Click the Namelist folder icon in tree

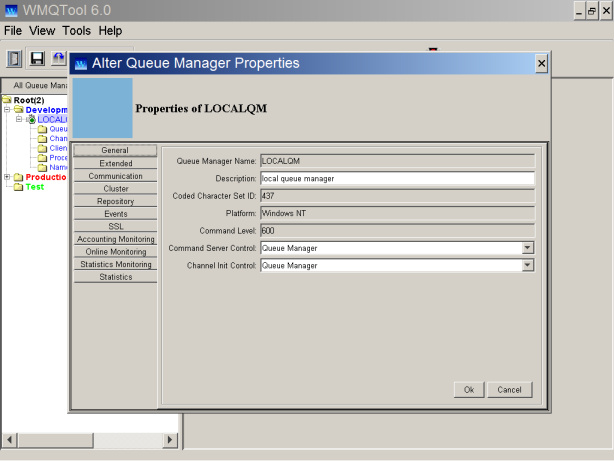42,167
